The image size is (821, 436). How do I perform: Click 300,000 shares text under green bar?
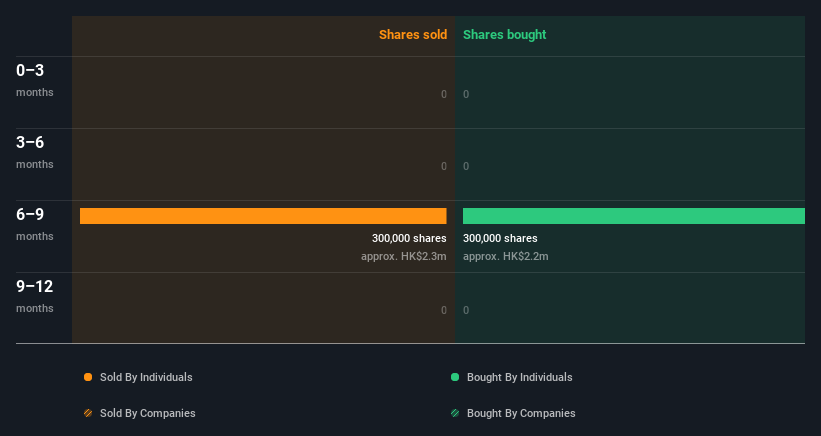tap(500, 238)
